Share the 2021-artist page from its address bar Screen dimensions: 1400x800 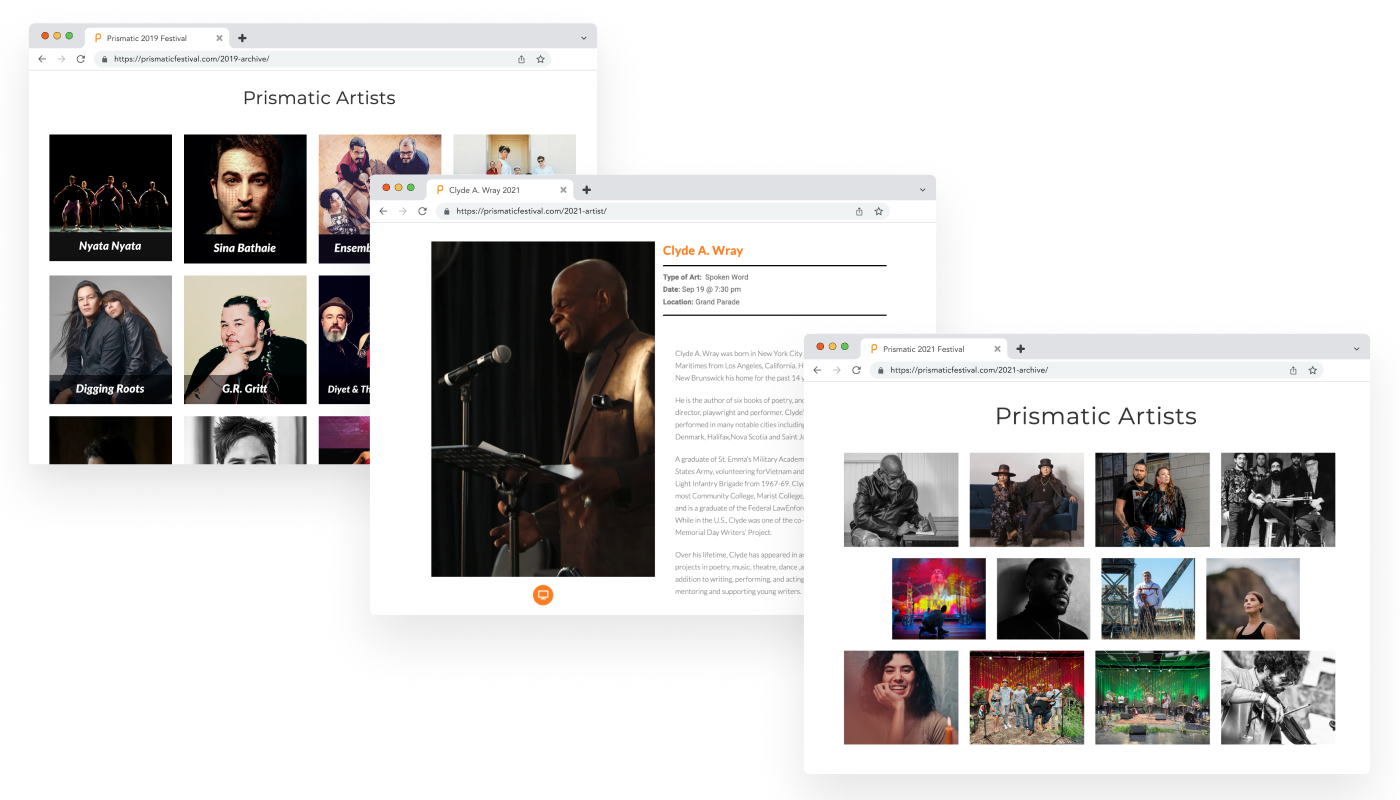859,211
